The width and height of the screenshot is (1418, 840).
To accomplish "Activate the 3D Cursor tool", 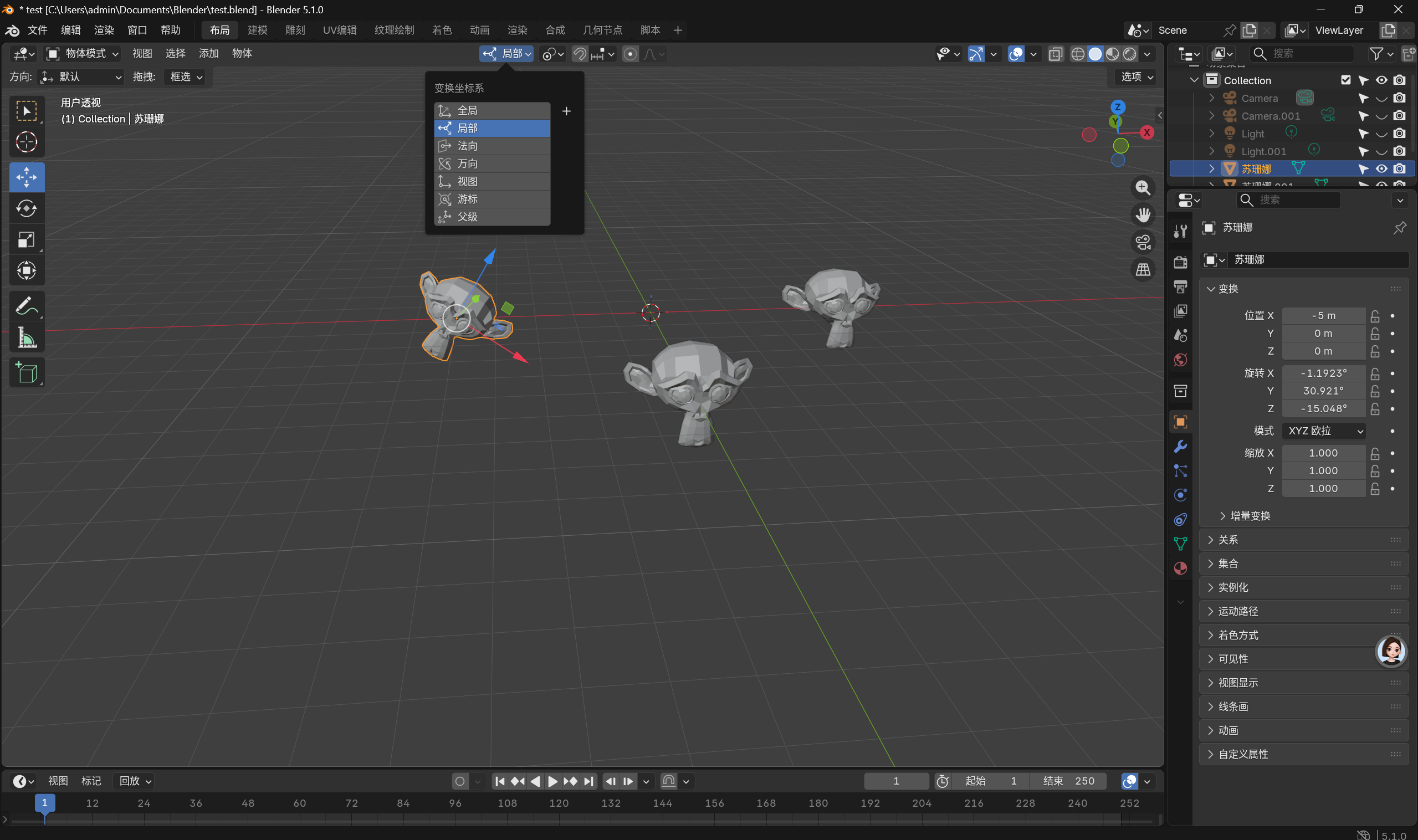I will pyautogui.click(x=27, y=141).
